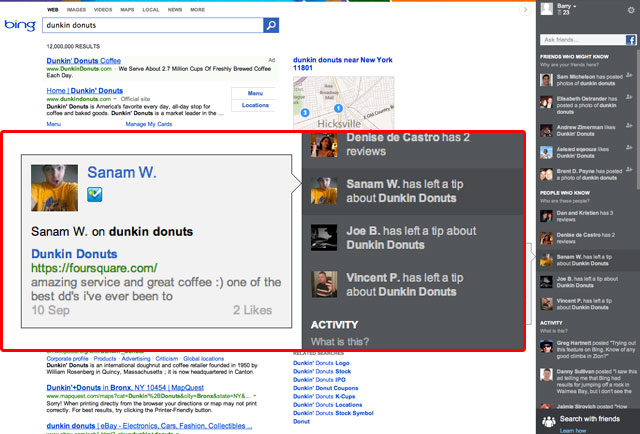Click Sanam W. name in popup card
Viewport: 640px width, 434px height.
(x=122, y=172)
